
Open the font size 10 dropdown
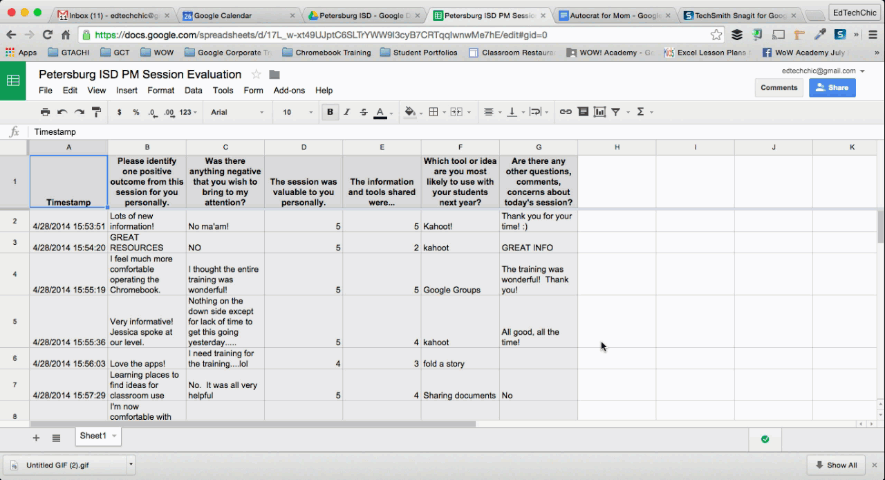pos(297,112)
